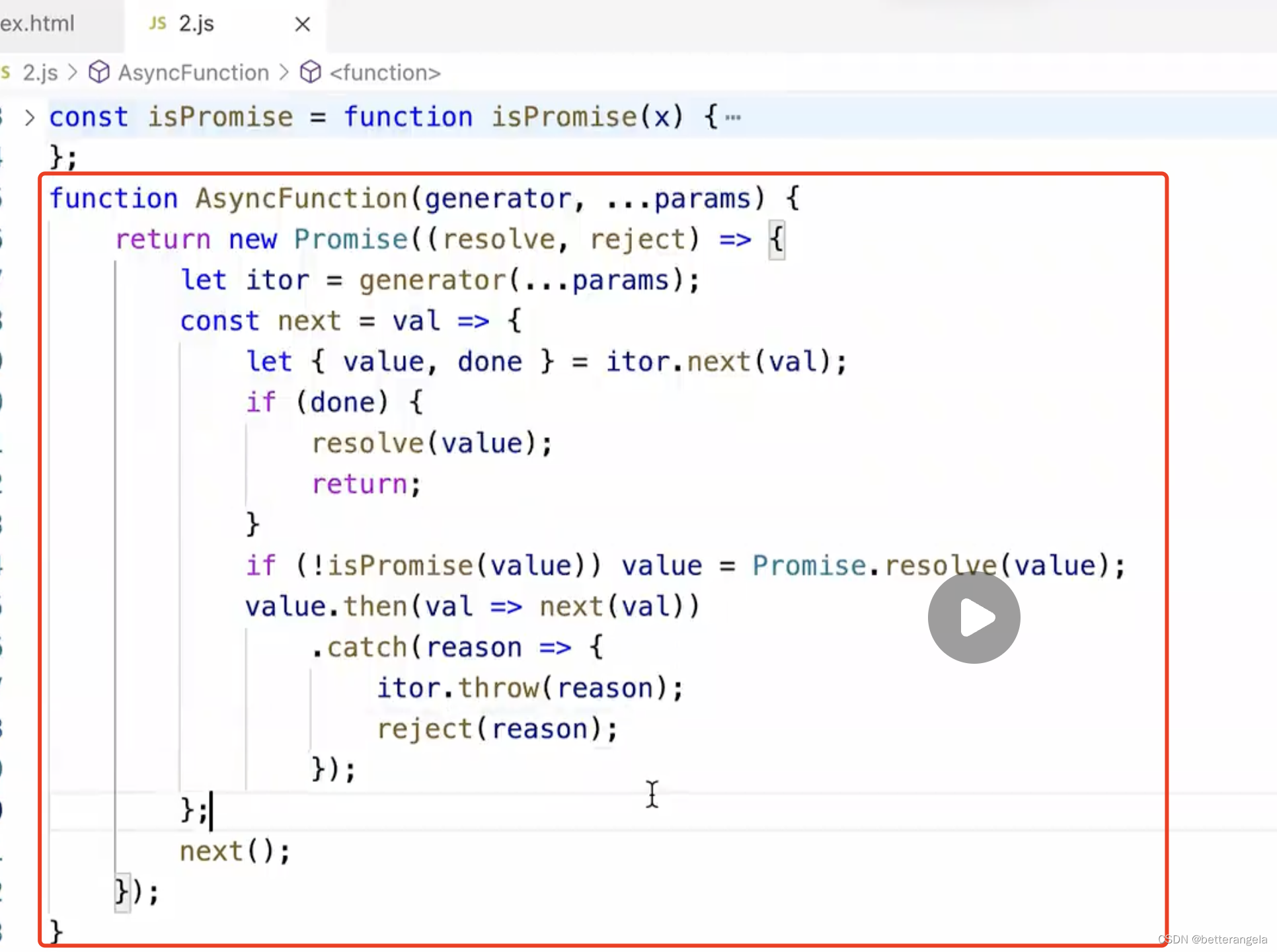1277x952 pixels.
Task: Switch to the 2.js tab
Action: pos(196,24)
